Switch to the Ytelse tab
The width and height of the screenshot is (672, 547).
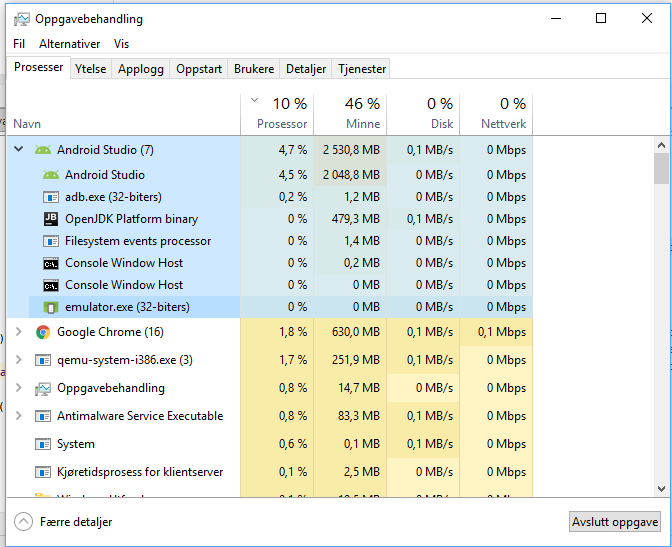91,69
